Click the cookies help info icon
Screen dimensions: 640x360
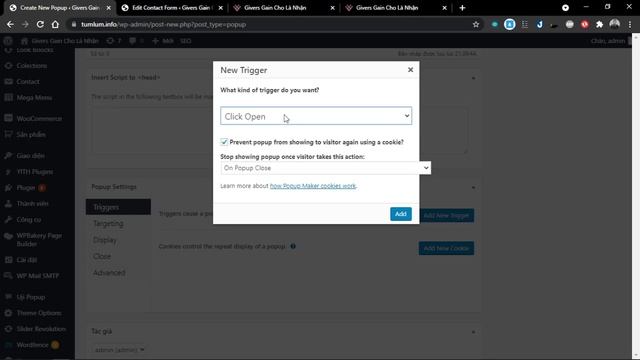click(293, 246)
